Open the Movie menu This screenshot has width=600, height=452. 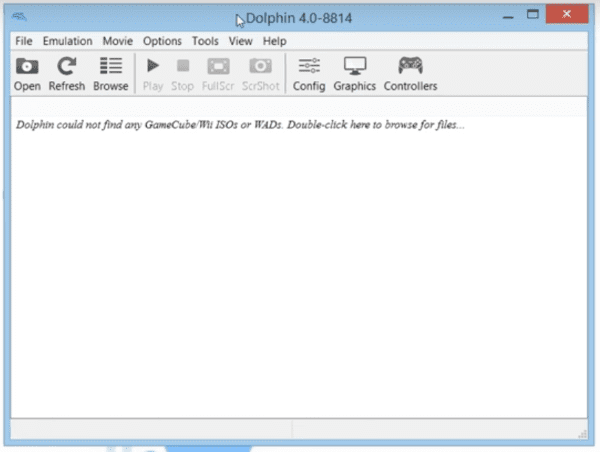point(117,41)
